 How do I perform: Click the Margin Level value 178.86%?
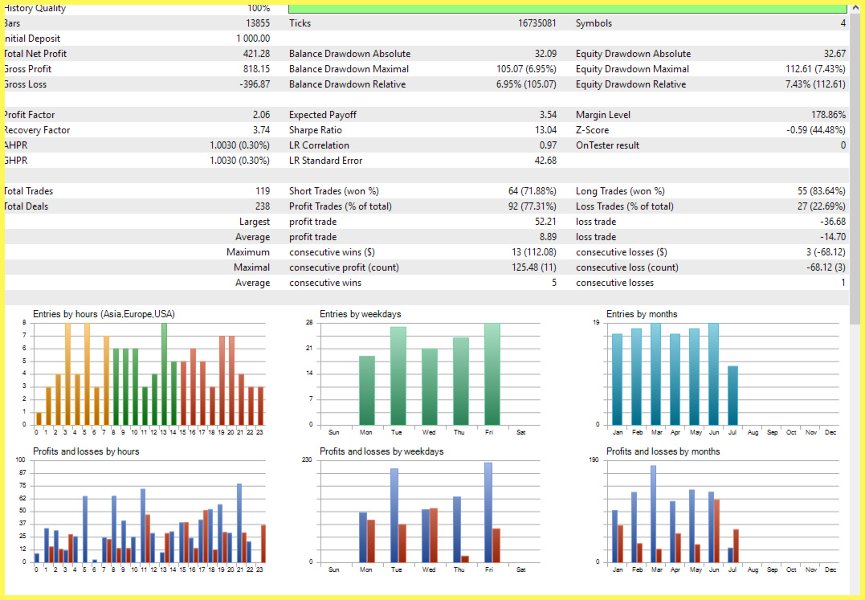[x=829, y=115]
